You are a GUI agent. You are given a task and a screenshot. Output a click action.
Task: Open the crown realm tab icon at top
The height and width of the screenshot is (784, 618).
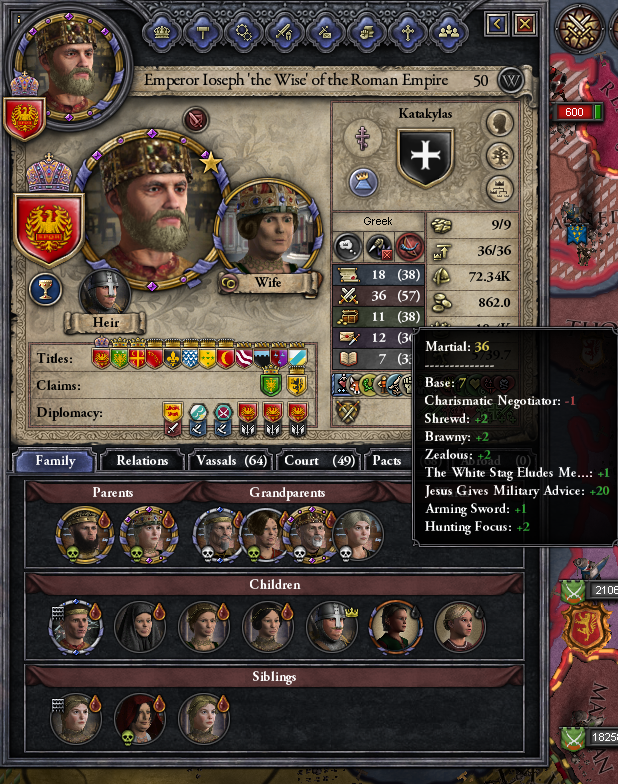click(x=162, y=32)
